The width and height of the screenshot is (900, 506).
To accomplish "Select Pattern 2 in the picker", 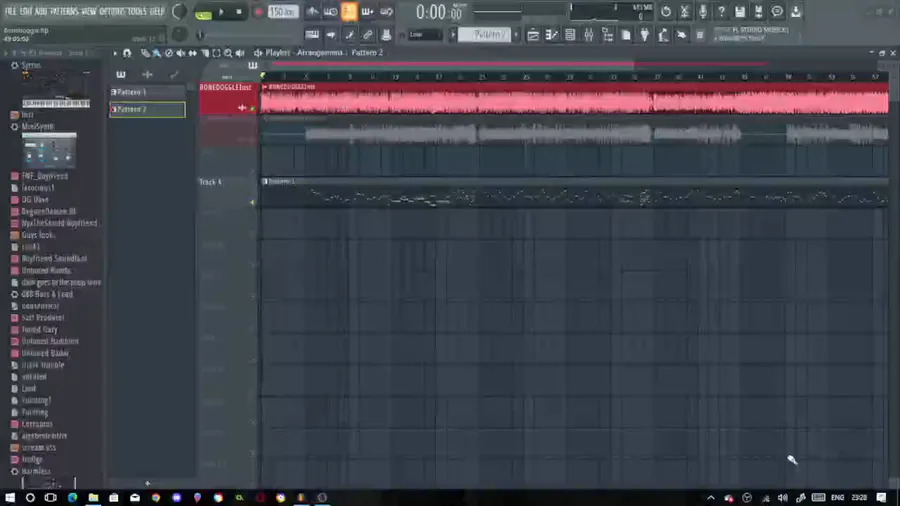I will click(x=147, y=109).
